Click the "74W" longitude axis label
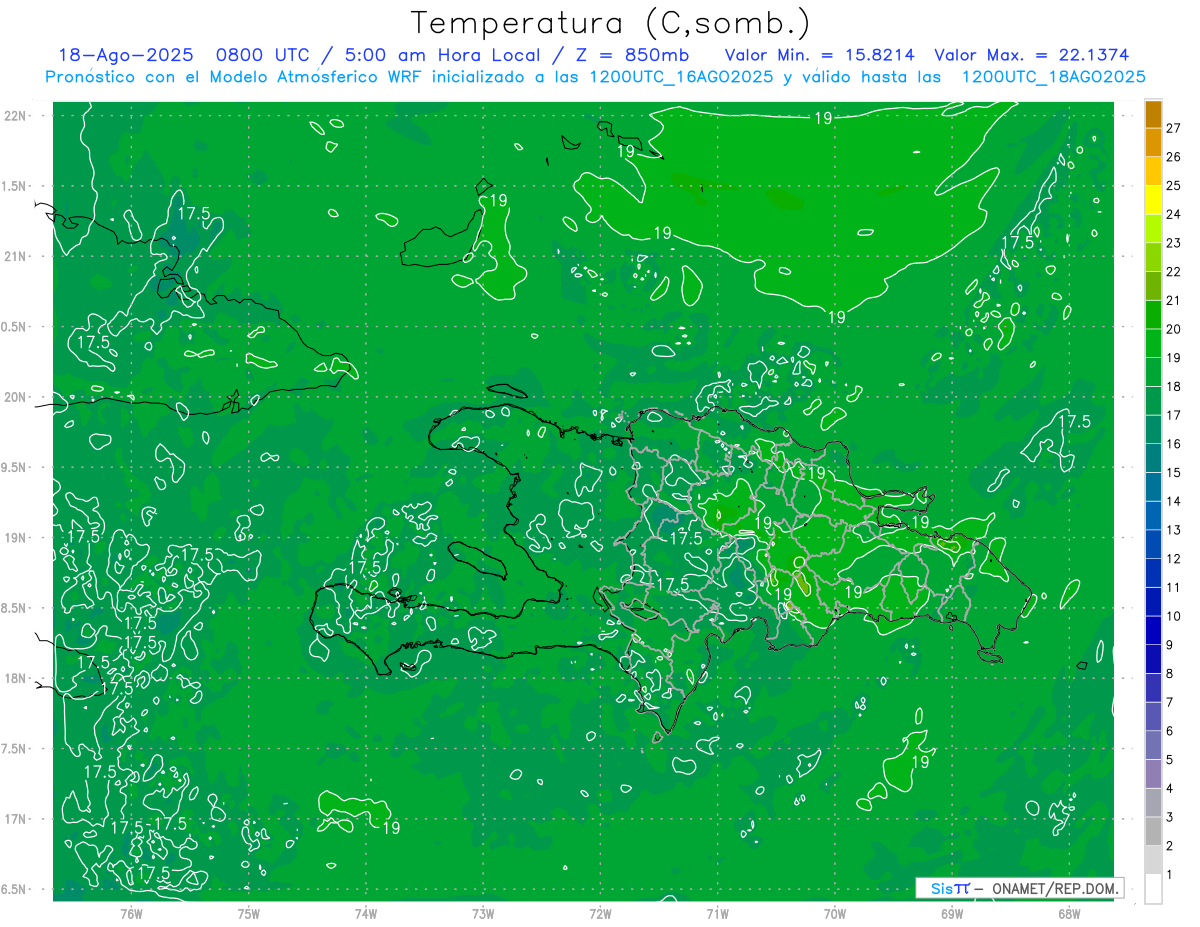The height and width of the screenshot is (927, 1200). (365, 914)
